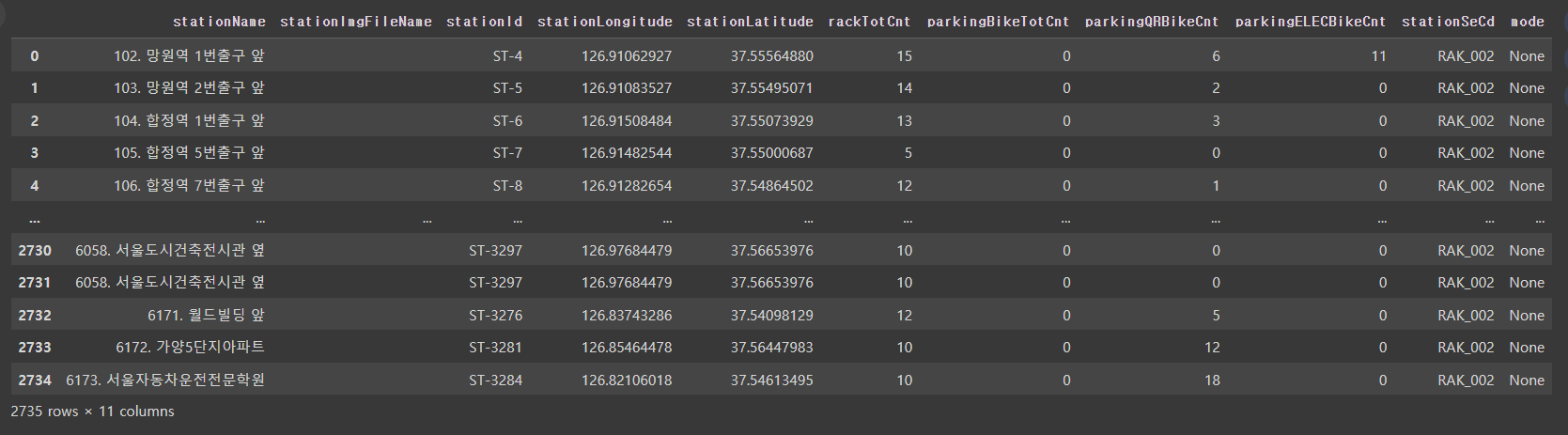Viewport: 1568px width, 435px height.
Task: Click longitude value 126.85464478
Action: tap(627, 348)
